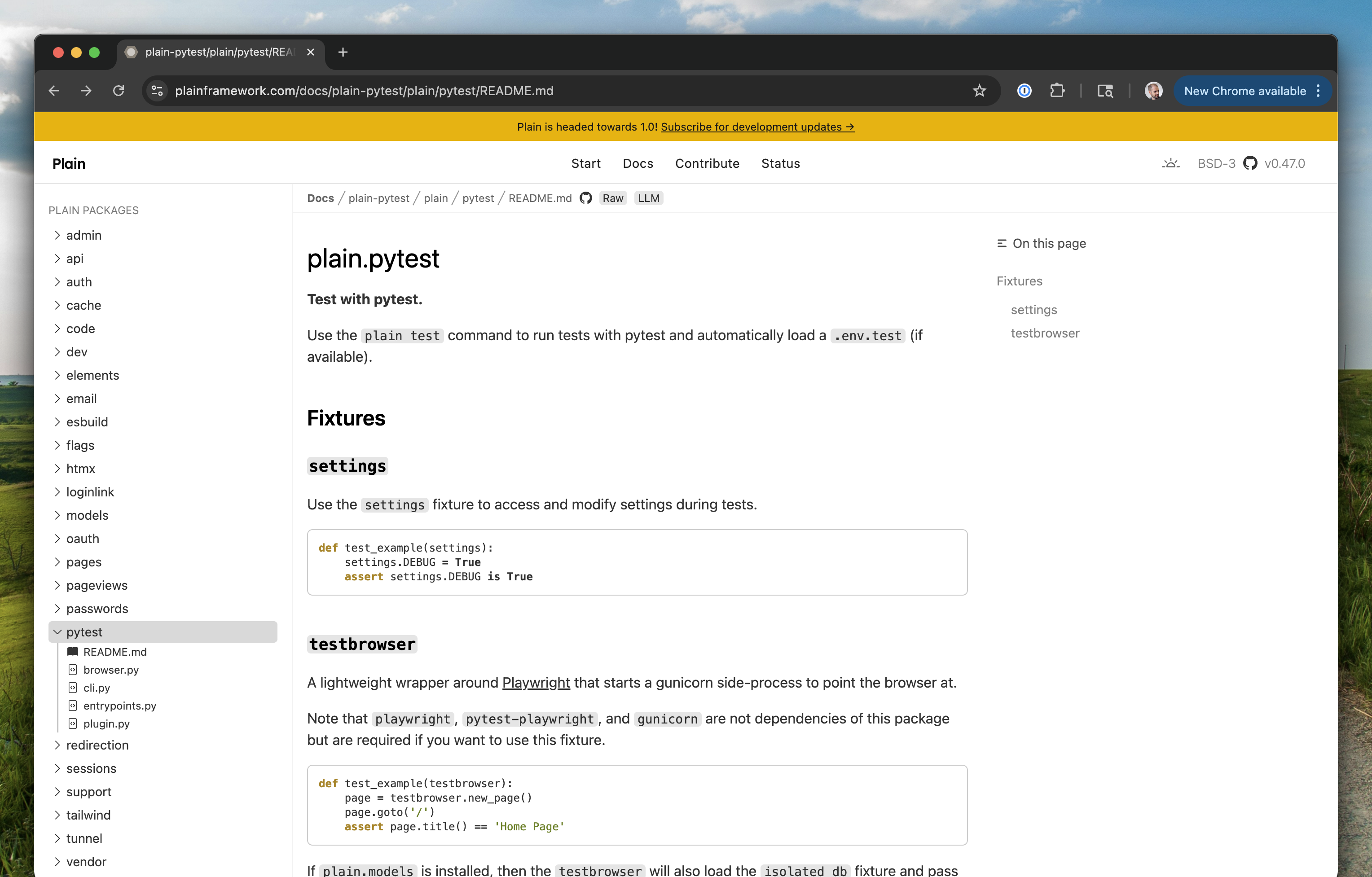Open the BSD-3 license link
The image size is (1372, 877).
click(x=1216, y=163)
